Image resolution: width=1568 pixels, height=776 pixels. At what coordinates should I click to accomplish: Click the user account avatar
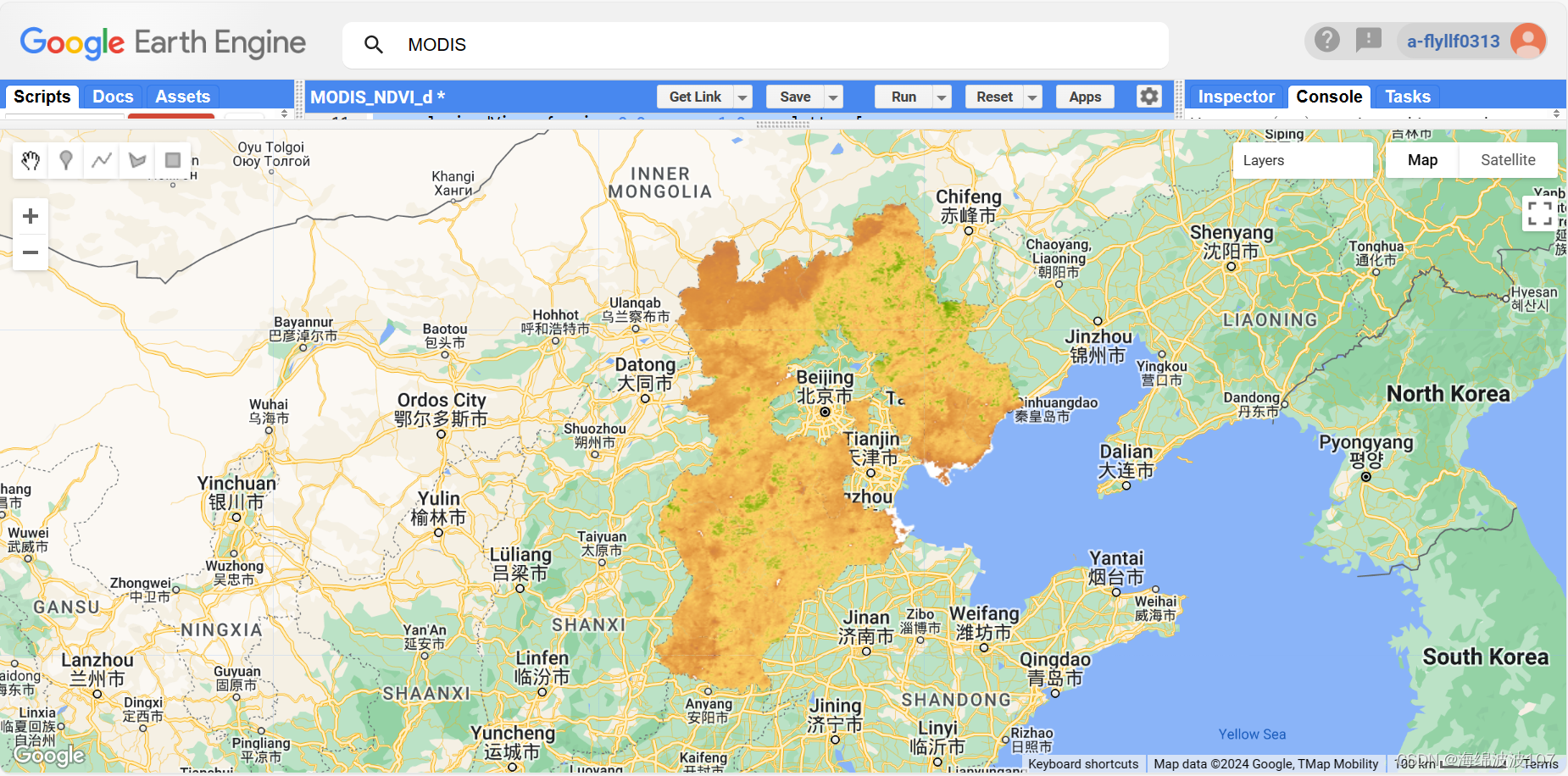[1528, 41]
